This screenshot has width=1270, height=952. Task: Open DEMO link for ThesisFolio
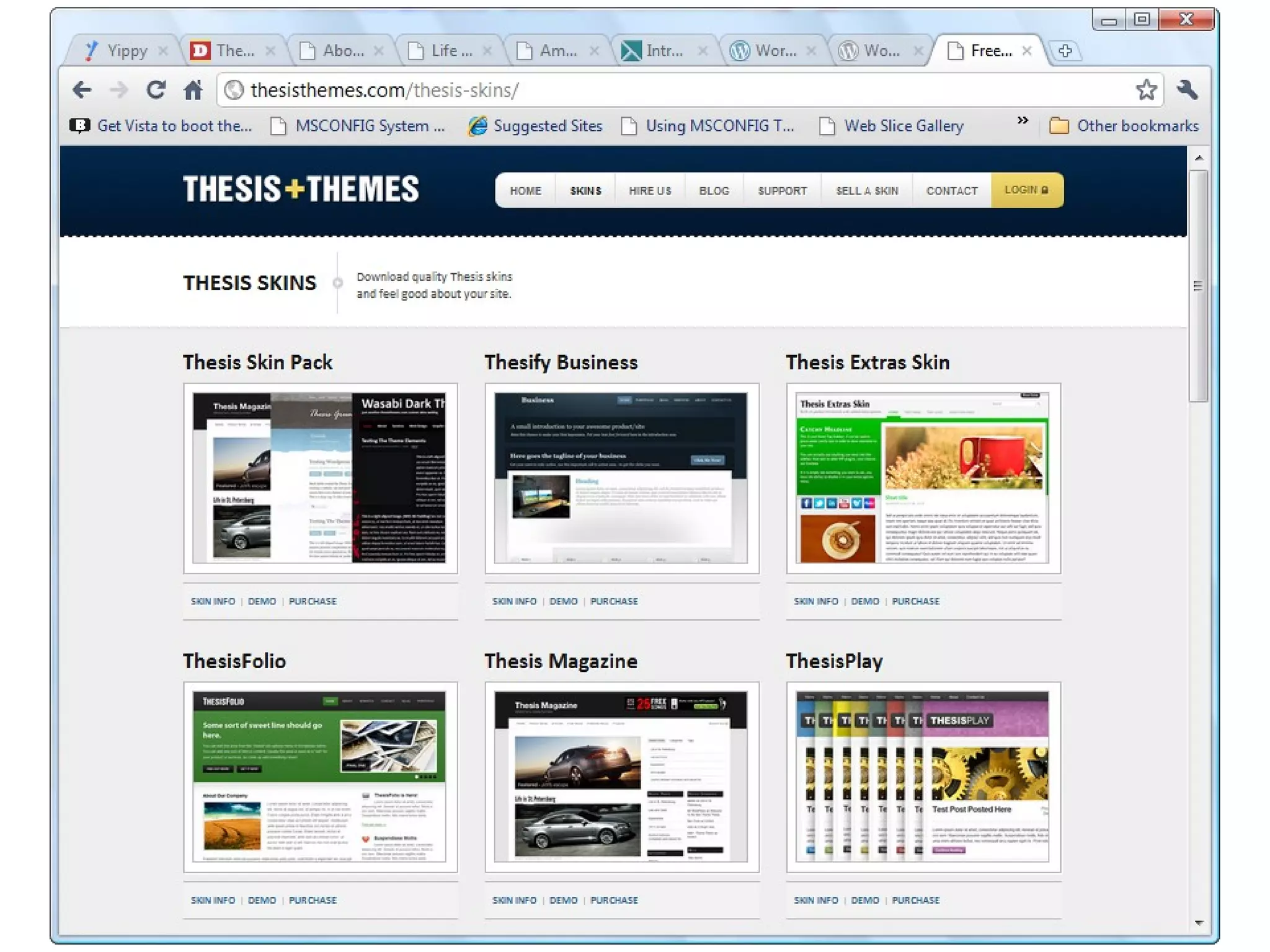click(x=262, y=900)
